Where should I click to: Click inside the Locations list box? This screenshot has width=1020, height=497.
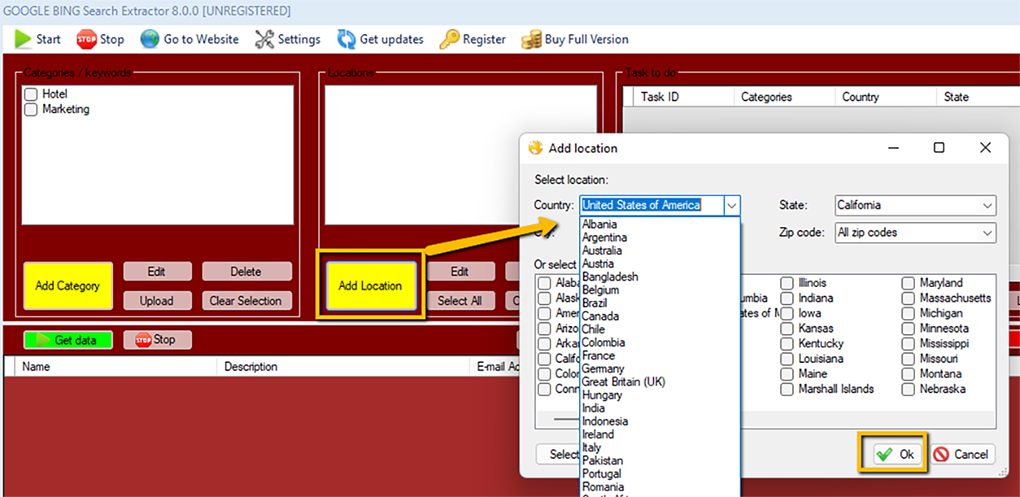click(x=461, y=155)
